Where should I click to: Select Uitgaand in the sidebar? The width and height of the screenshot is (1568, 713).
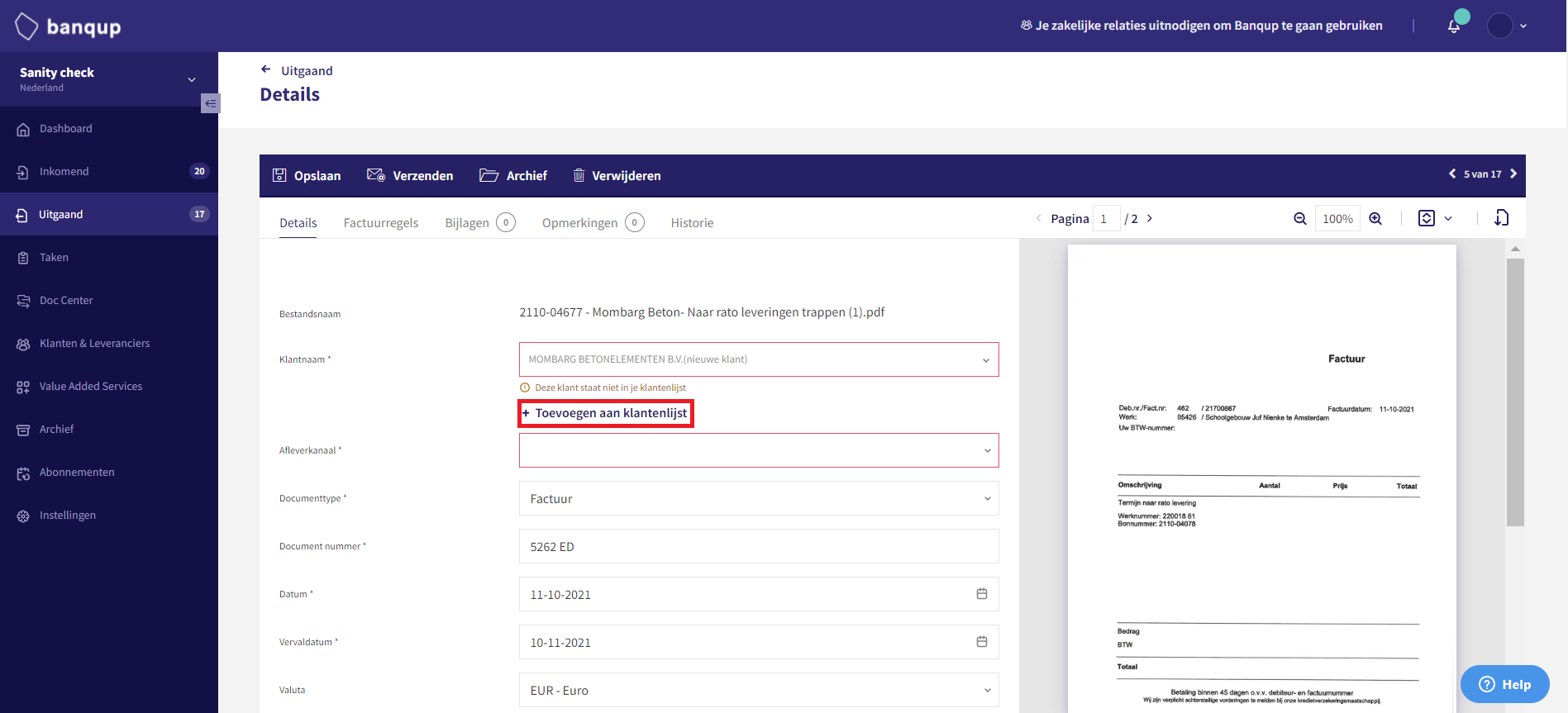(109, 215)
